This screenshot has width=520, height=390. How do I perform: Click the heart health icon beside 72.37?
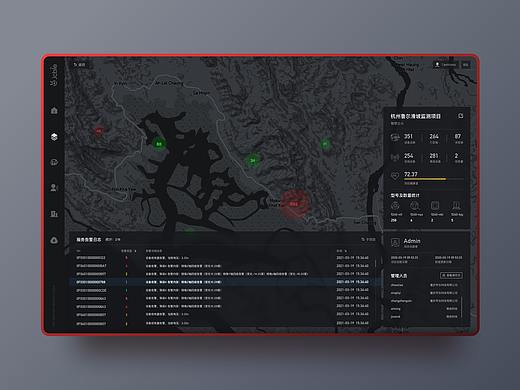[x=395, y=176]
